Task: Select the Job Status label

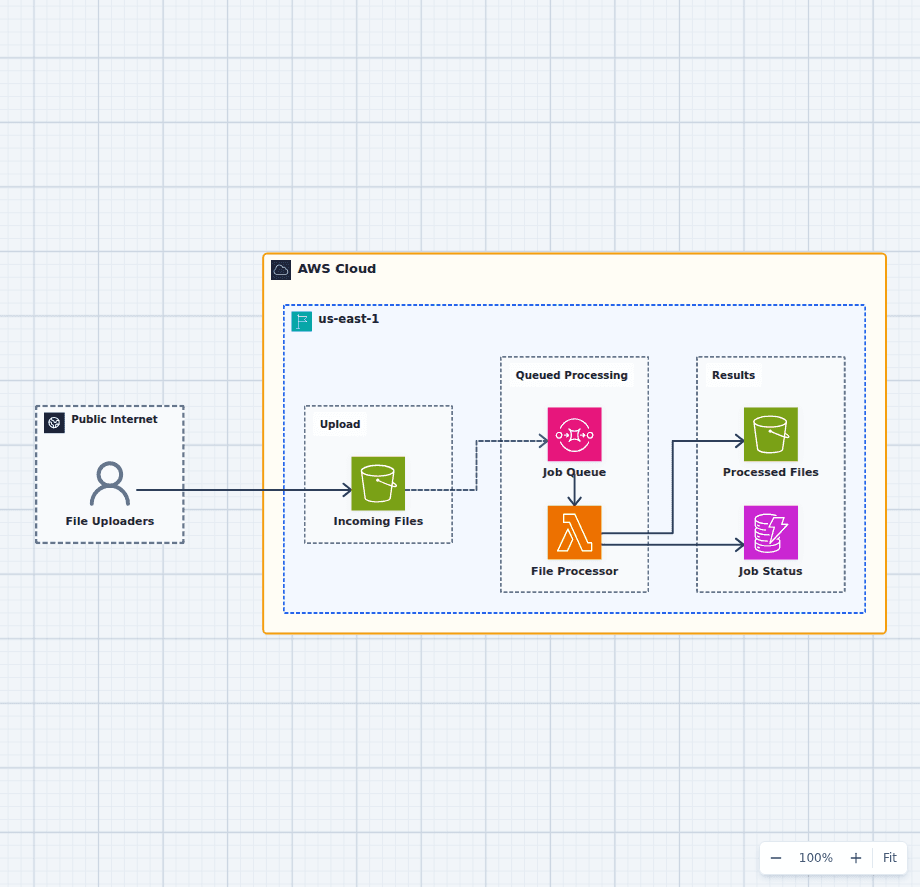Action: (771, 571)
